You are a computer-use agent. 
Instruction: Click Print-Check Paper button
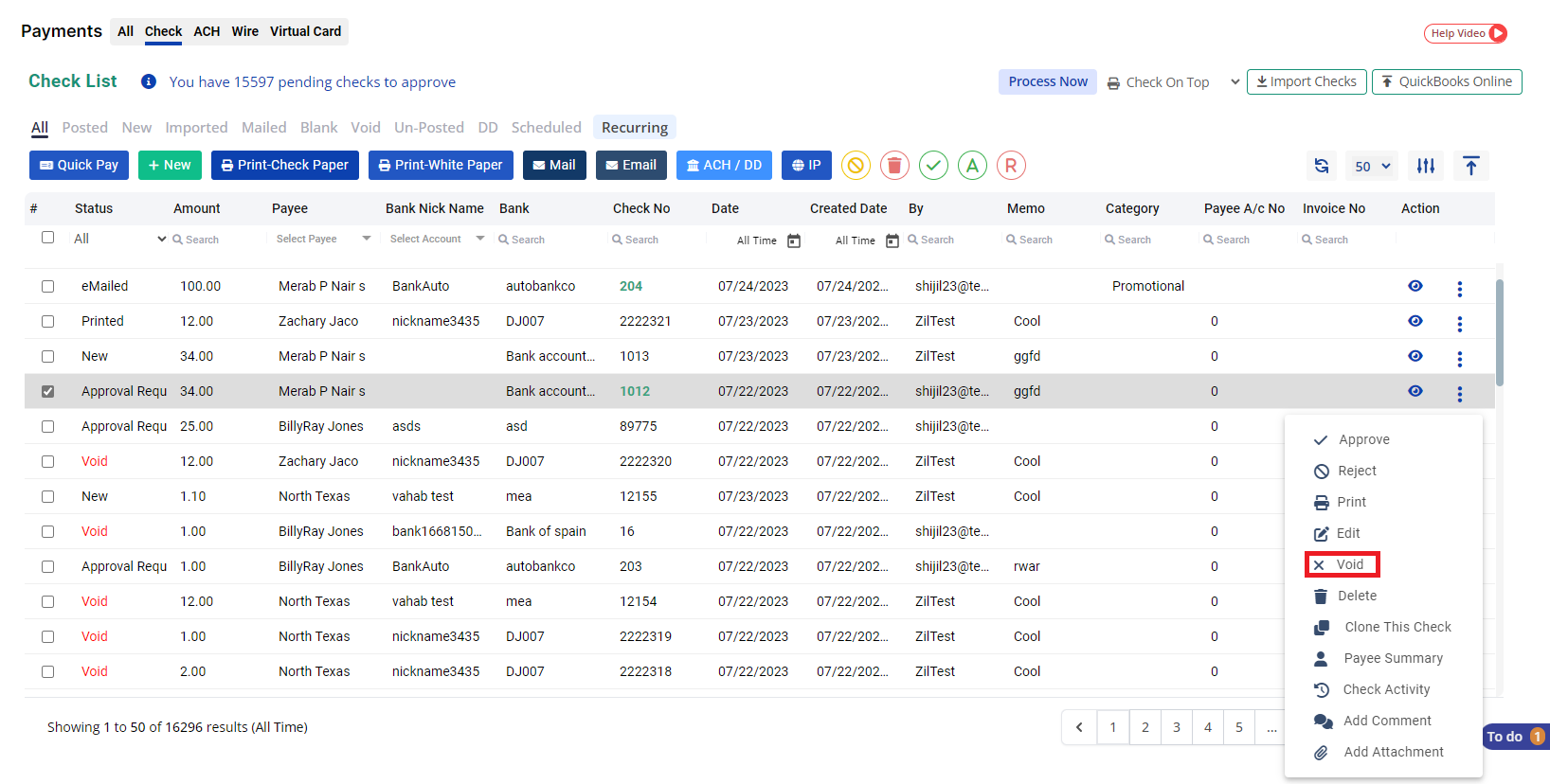tap(285, 165)
